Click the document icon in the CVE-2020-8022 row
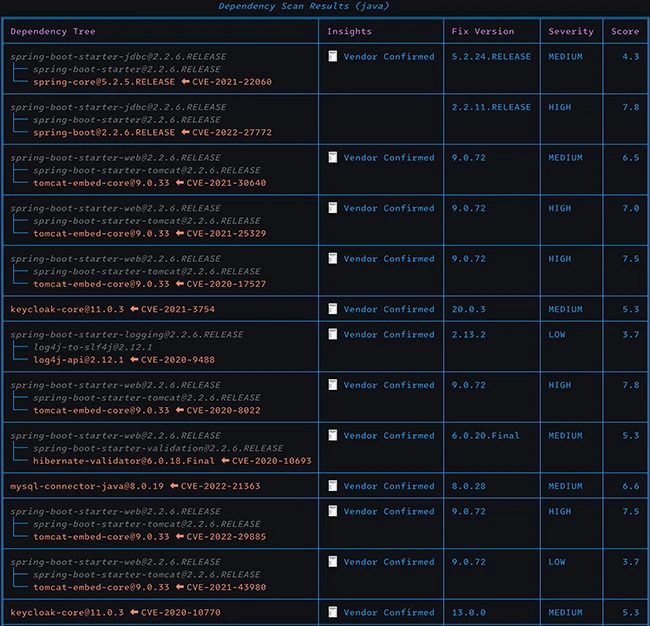The height and width of the screenshot is (626, 650). click(x=332, y=385)
